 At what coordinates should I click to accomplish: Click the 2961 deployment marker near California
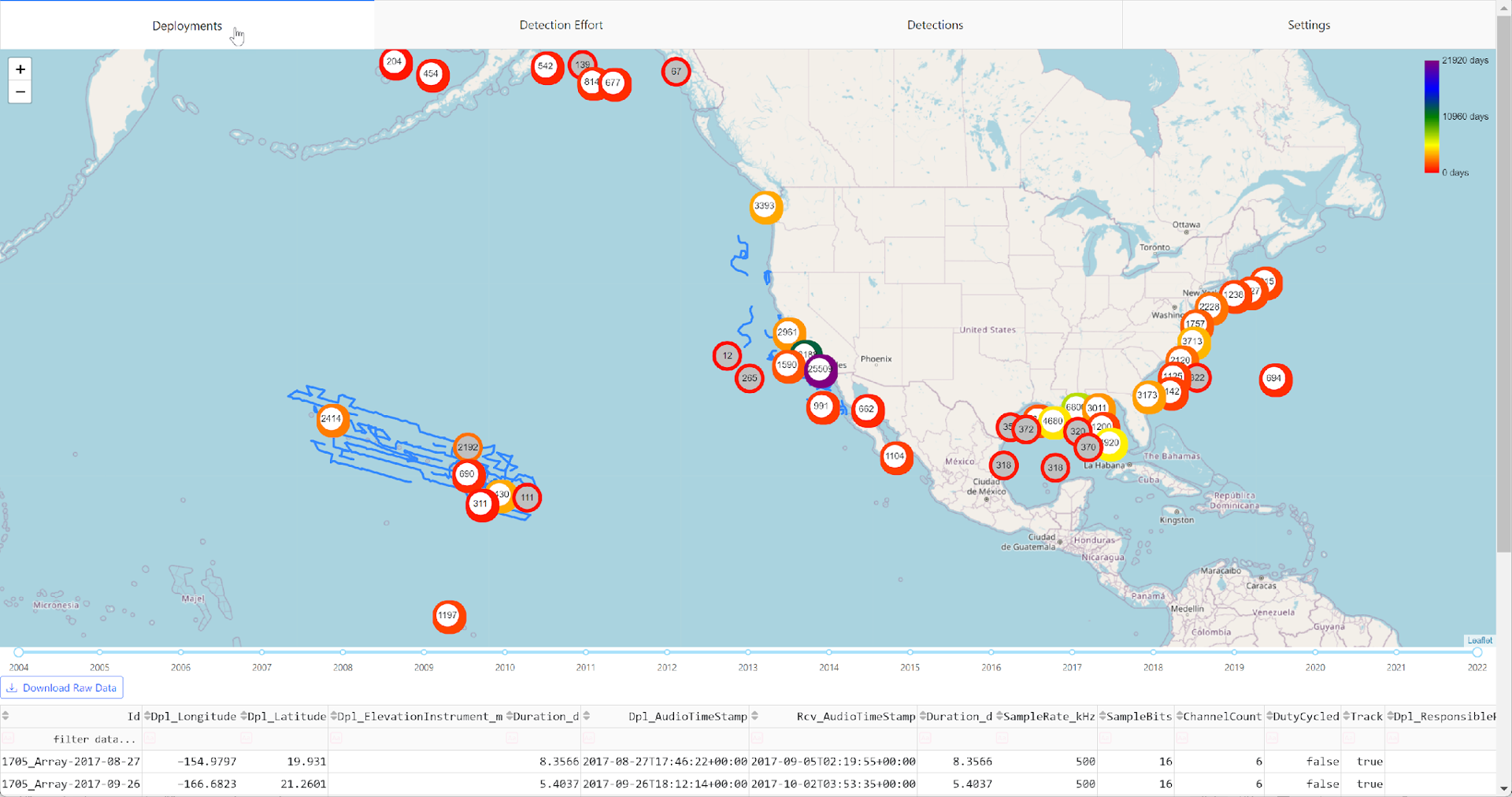pos(787,332)
